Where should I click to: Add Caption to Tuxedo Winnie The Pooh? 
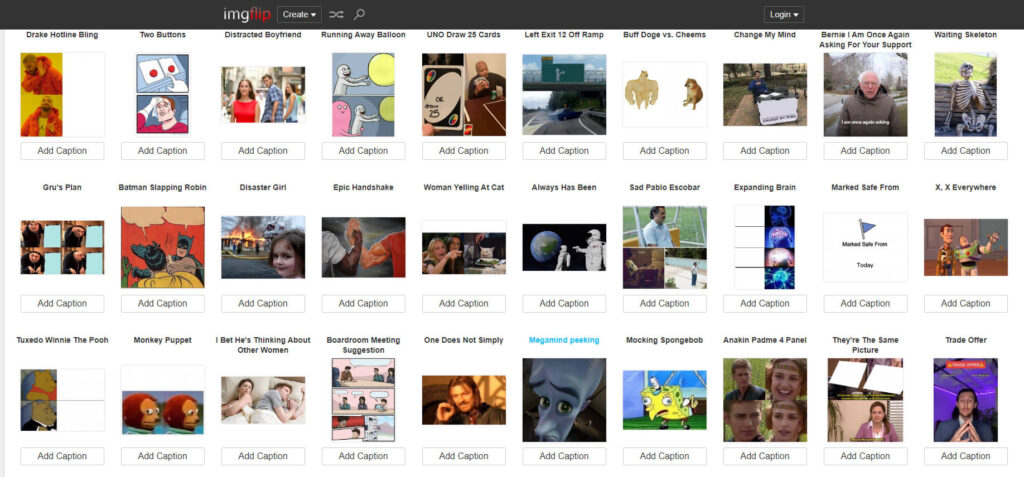pos(62,456)
